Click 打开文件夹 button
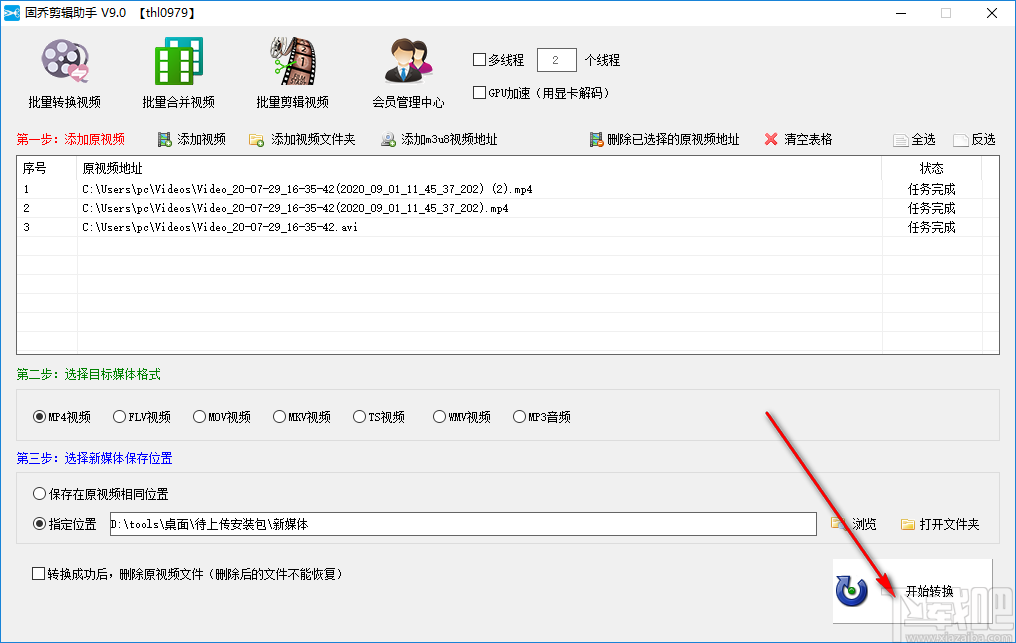The height and width of the screenshot is (643, 1016). [x=940, y=524]
